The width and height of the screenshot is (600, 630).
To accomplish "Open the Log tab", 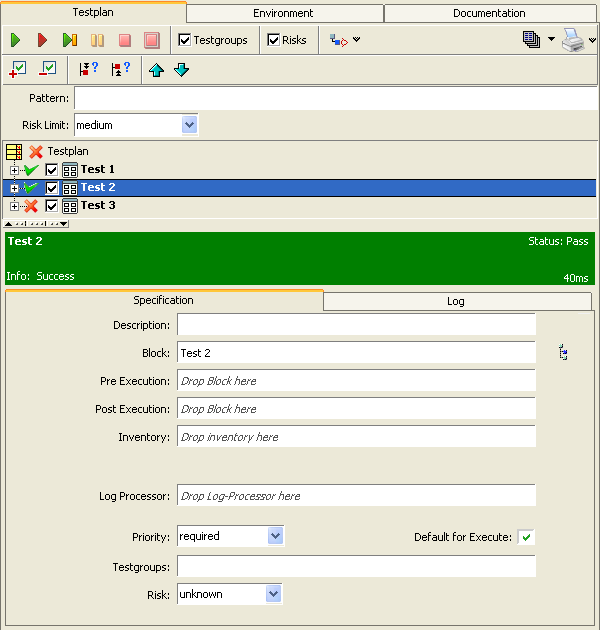I will pyautogui.click(x=455, y=301).
